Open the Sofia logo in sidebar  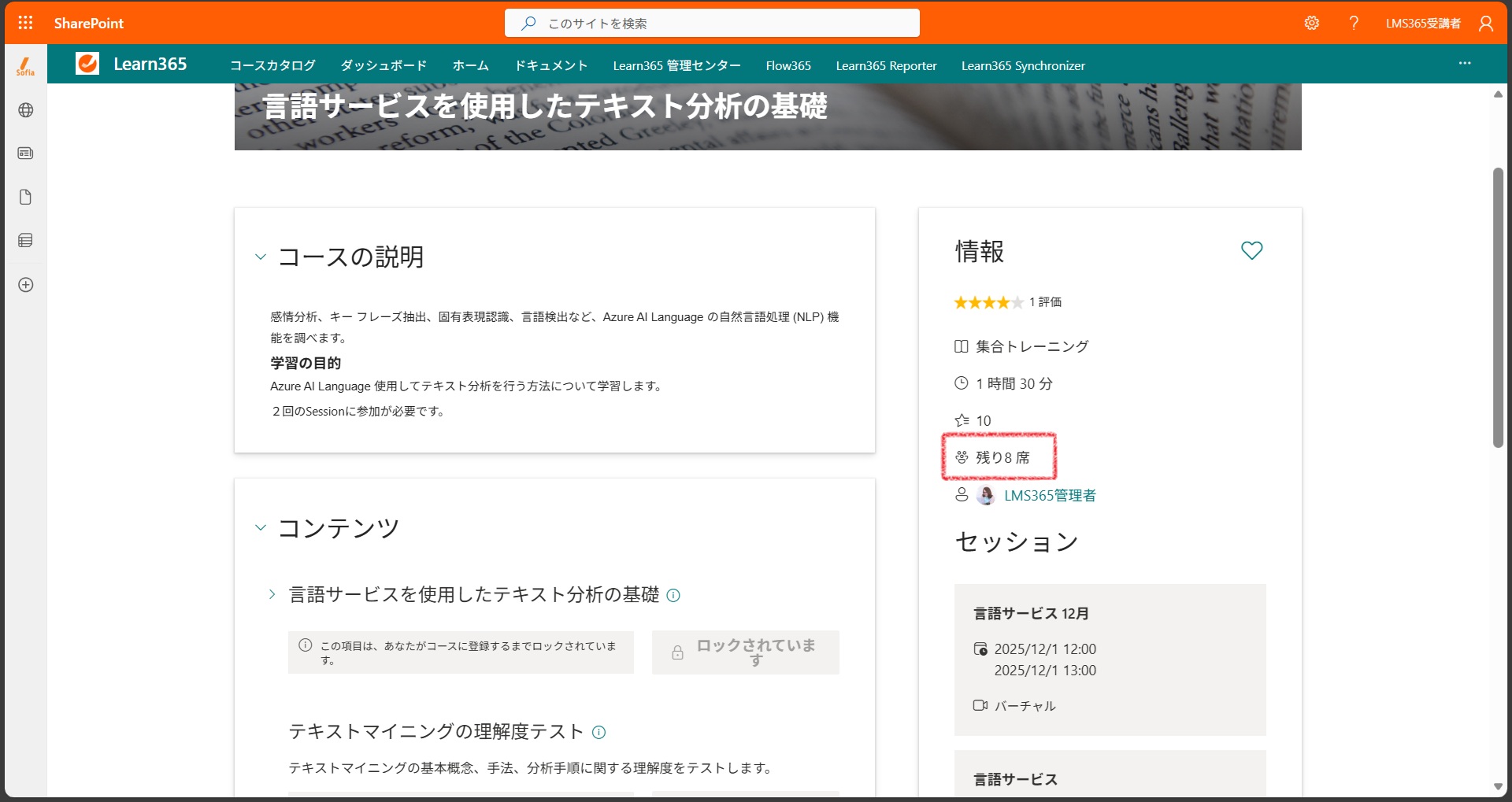tap(25, 66)
